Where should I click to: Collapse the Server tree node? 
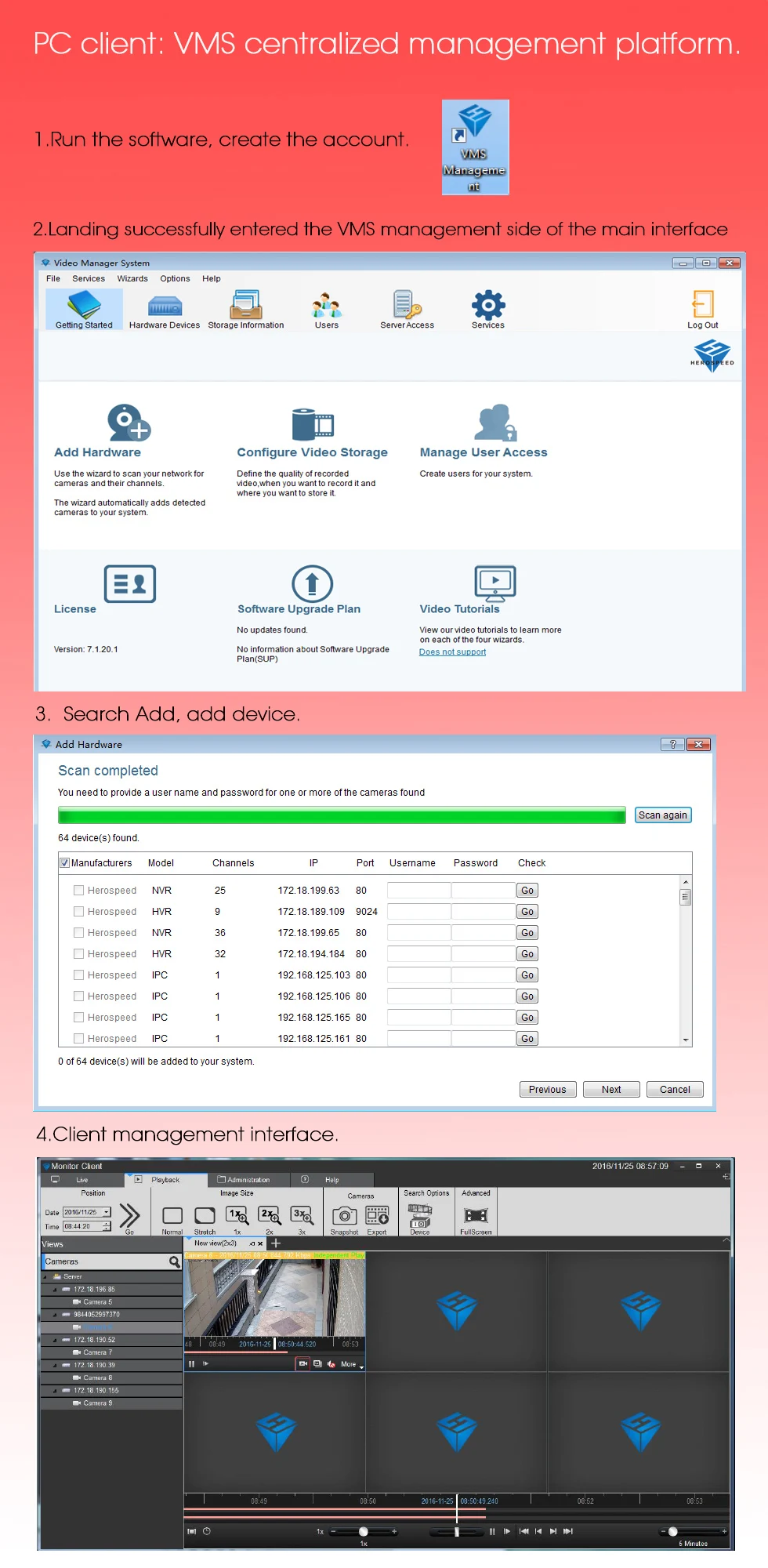45,1276
